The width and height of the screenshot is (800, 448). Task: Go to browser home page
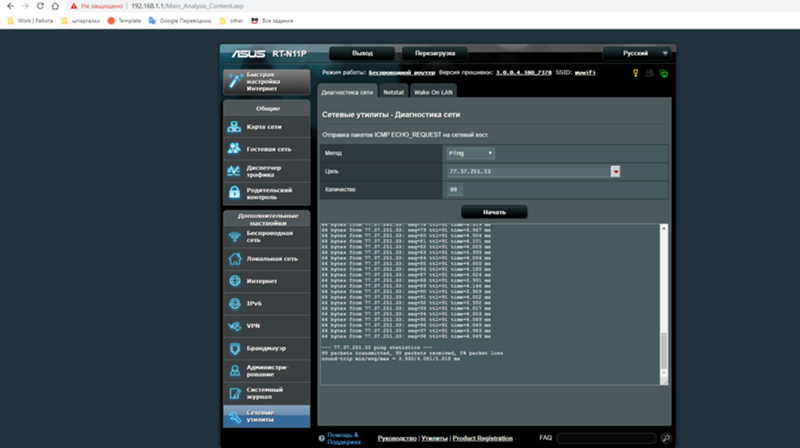pyautogui.click(x=55, y=6)
